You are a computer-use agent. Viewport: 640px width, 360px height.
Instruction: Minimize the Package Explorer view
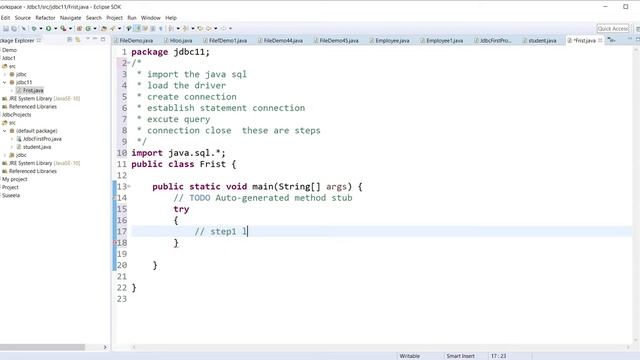coord(95,39)
